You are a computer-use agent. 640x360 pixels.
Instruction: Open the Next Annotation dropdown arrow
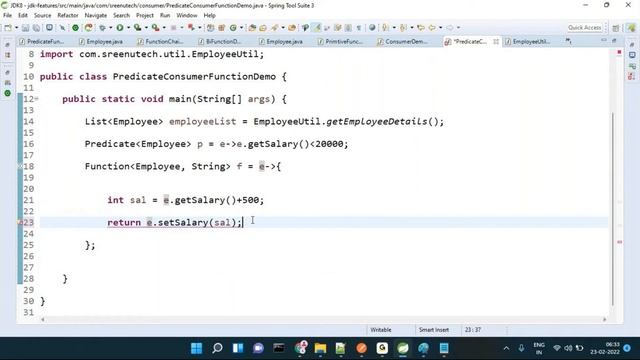394,28
